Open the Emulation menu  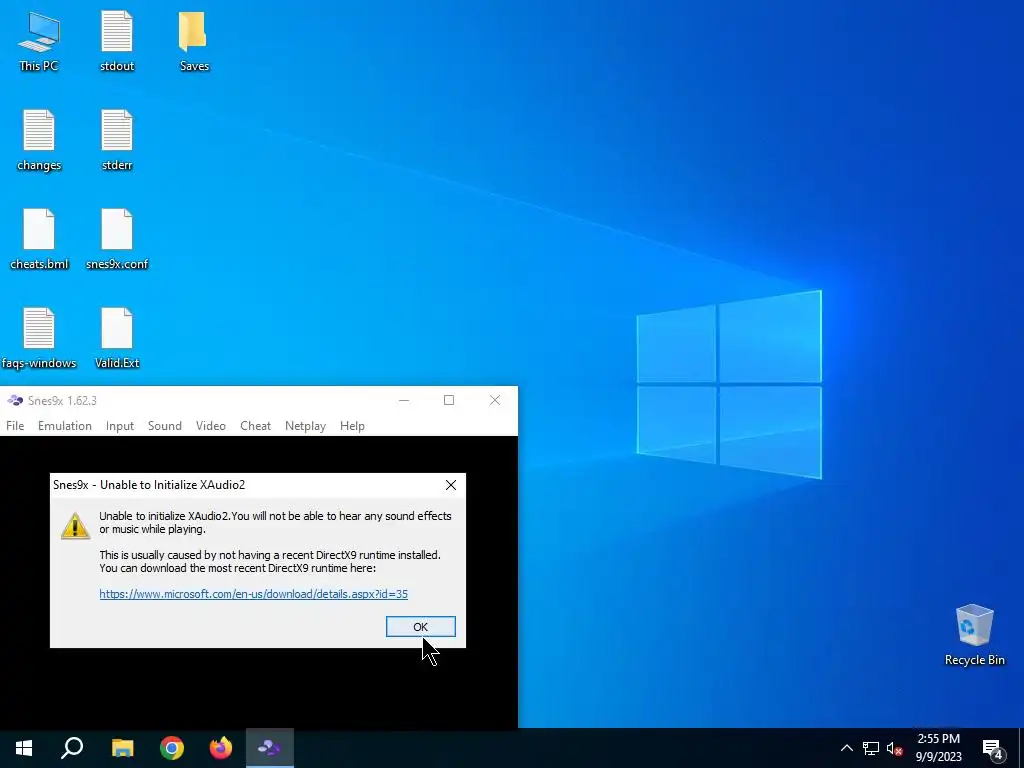[x=65, y=426]
